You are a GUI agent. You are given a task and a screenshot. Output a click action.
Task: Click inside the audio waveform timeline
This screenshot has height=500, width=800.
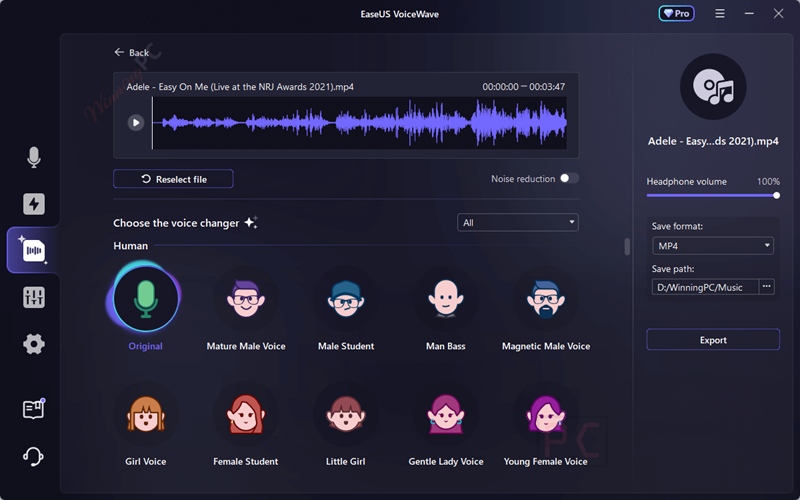click(360, 123)
